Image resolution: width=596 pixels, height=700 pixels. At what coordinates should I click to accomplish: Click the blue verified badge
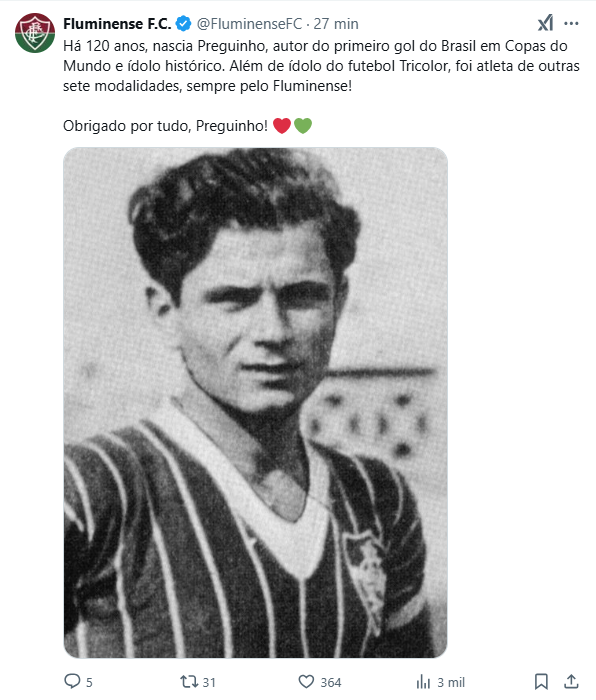coord(183,24)
